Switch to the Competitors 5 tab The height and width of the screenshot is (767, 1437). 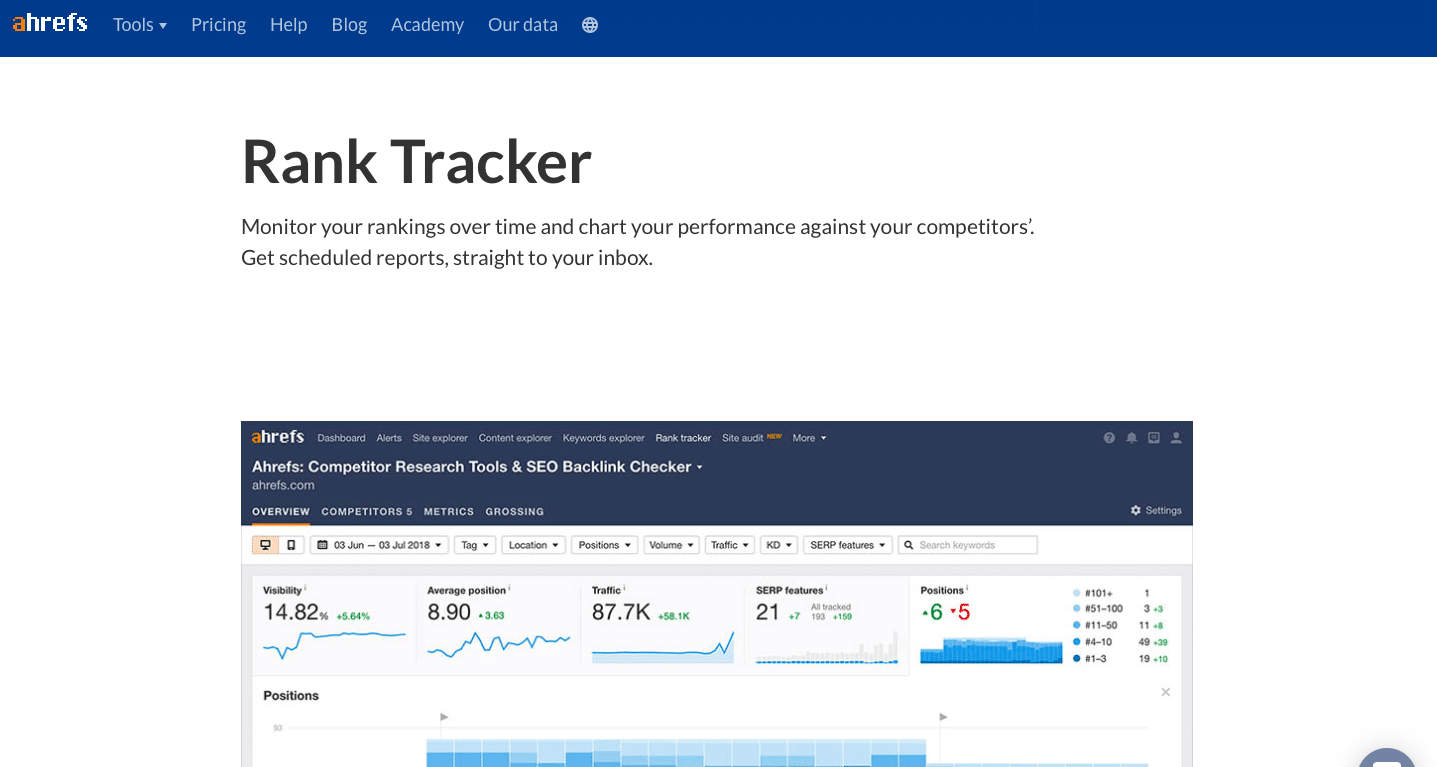[367, 512]
